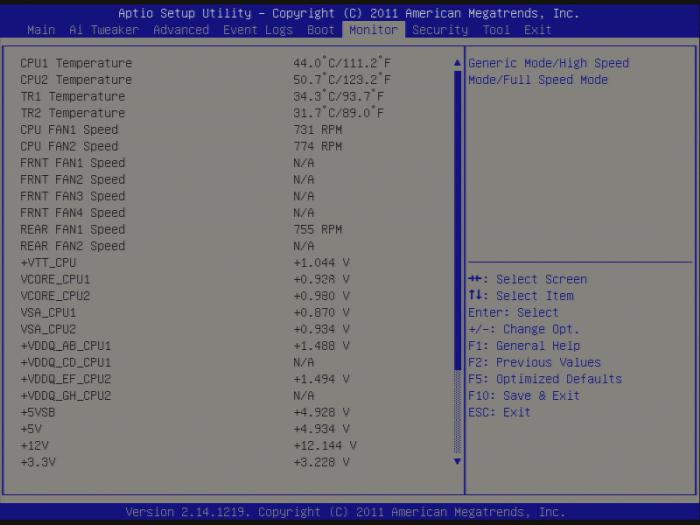
Task: Click the +VDDQ_CD_CPU1 N/A value
Action: coord(304,362)
